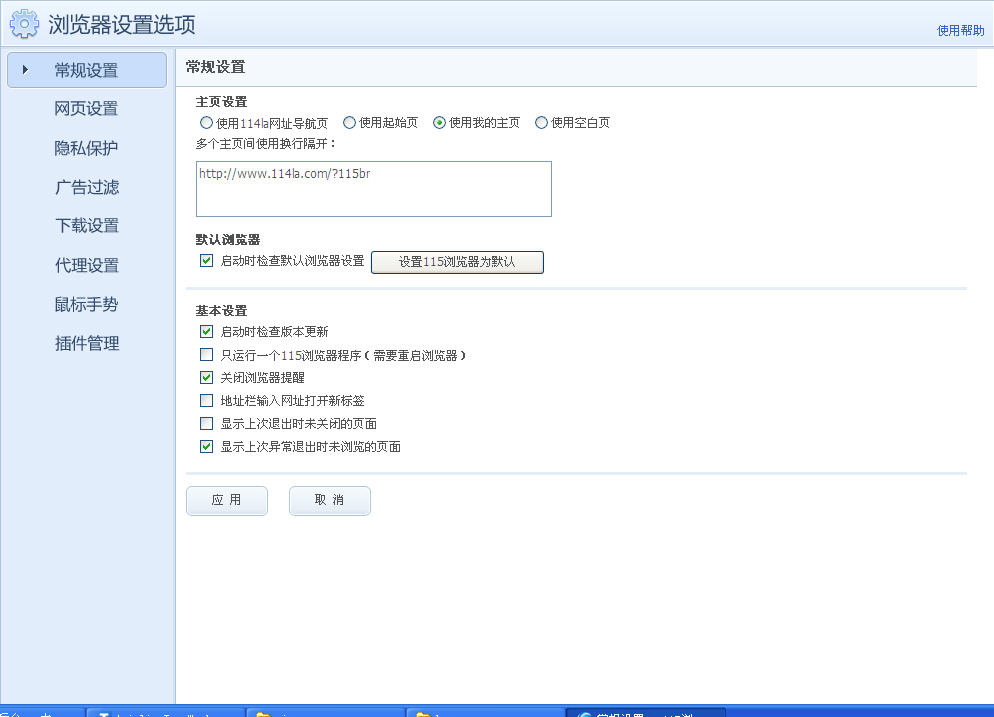Image resolution: width=994 pixels, height=717 pixels.
Task: Open the 隐私保护 settings section
Action: pos(86,148)
